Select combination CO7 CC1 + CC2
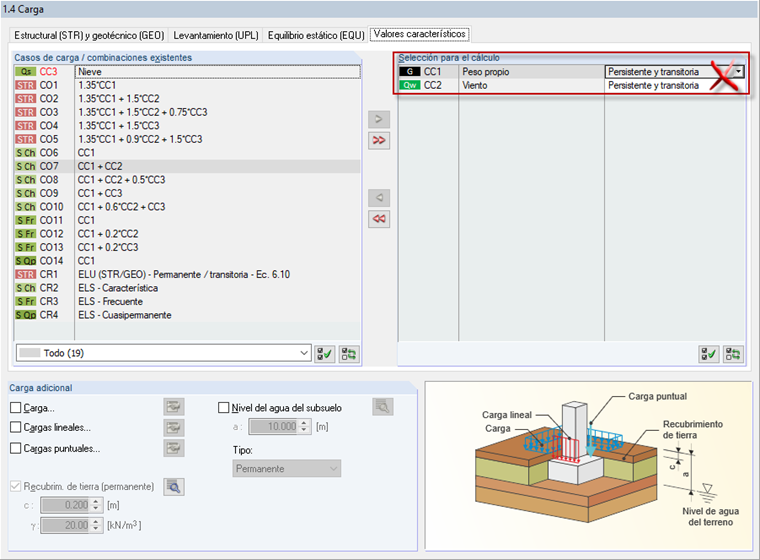760x560 pixels. (x=188, y=166)
